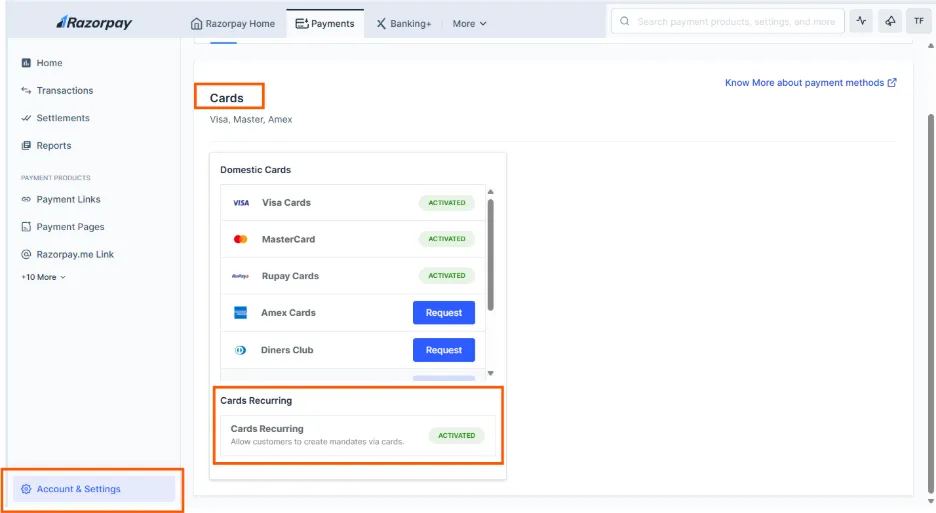Click the Visa Cards ACTIVATED badge

447,202
